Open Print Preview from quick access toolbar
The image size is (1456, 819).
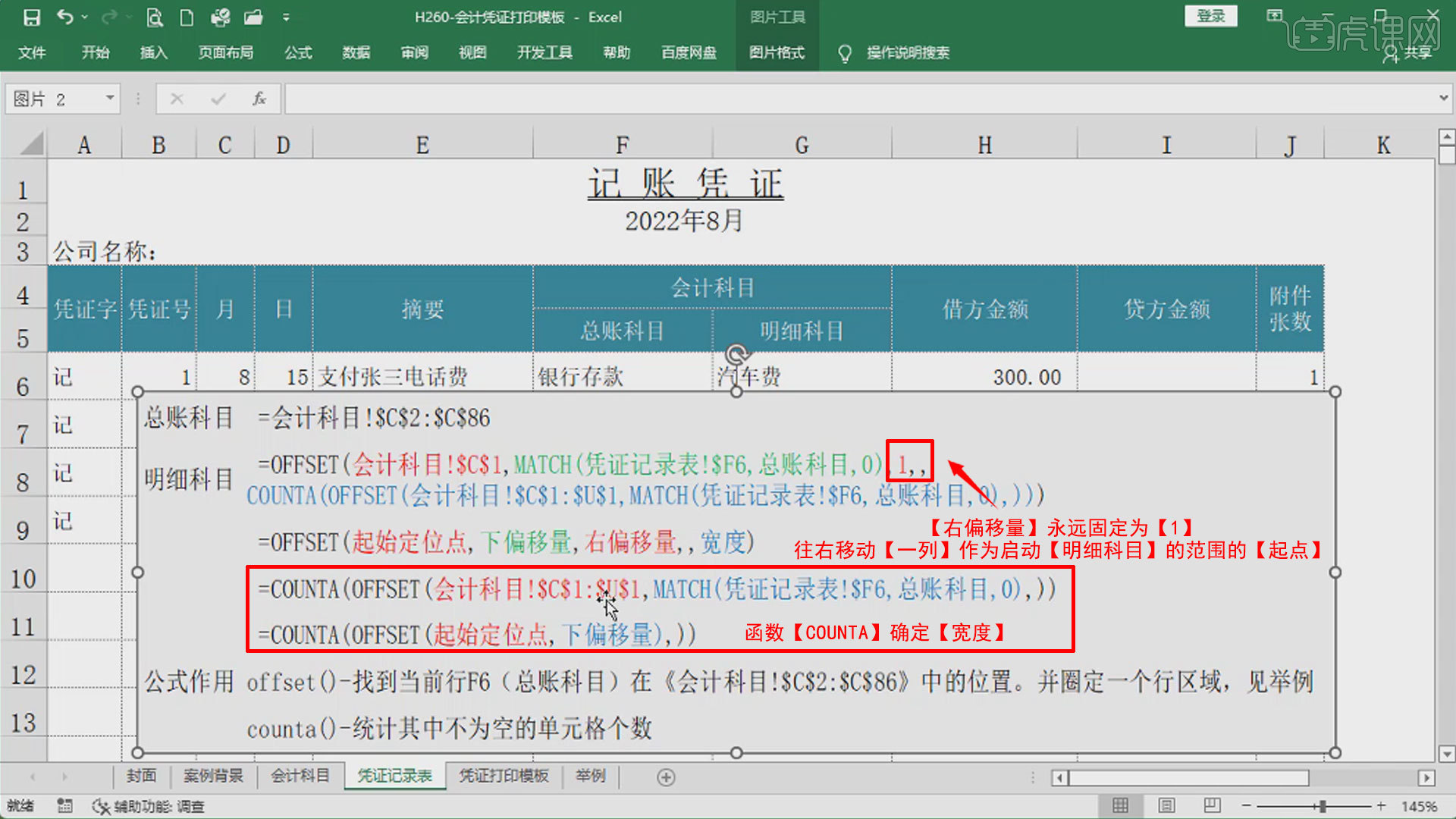pos(155,17)
